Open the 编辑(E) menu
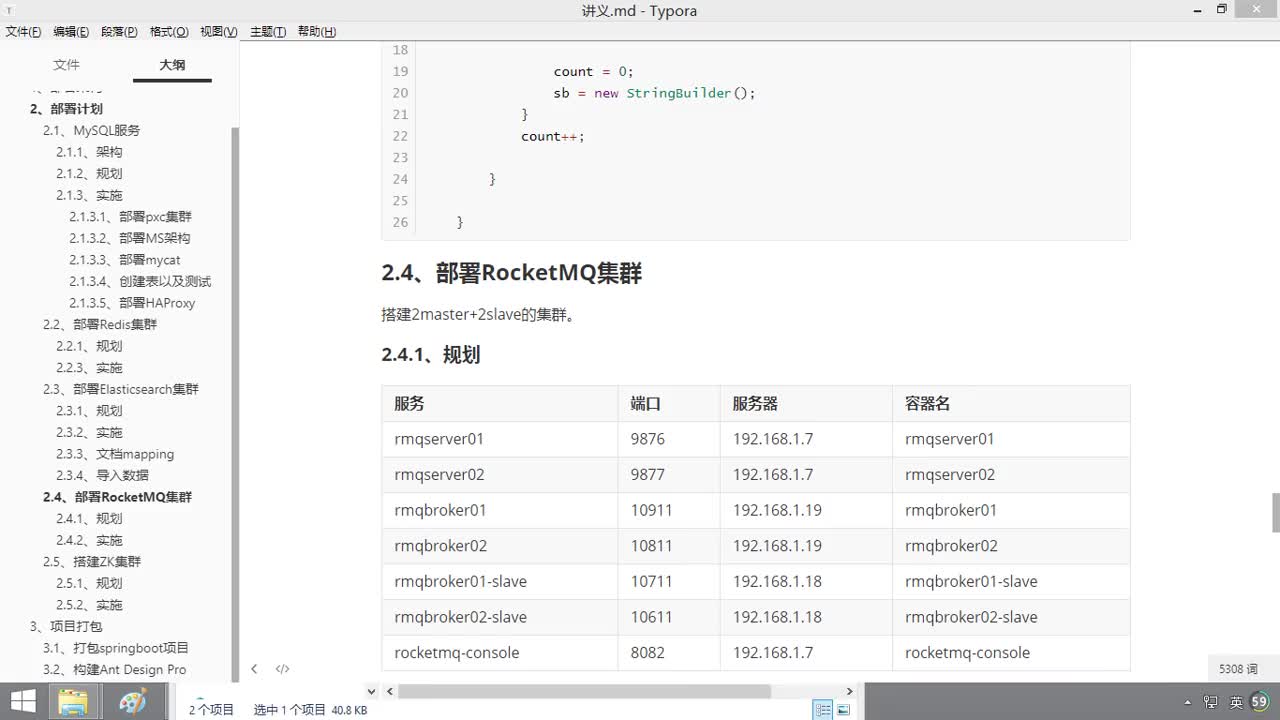This screenshot has width=1280, height=720. pos(71,32)
